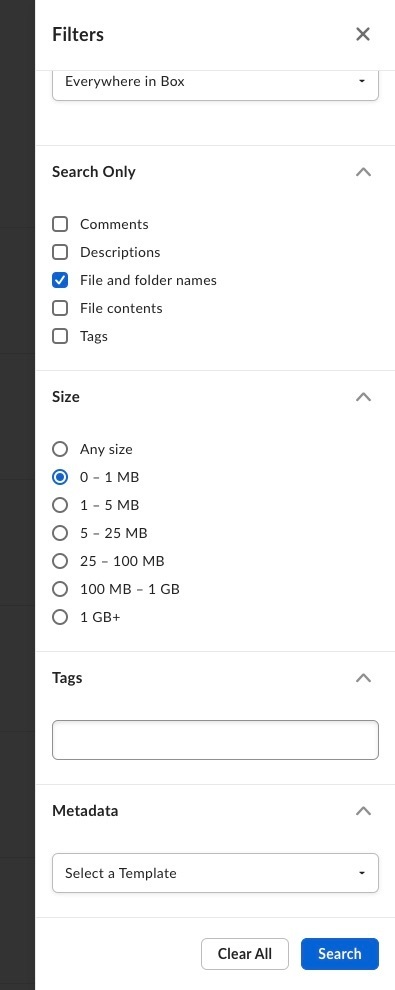Close the Filters panel
Screen dimensions: 395x990
tap(363, 34)
